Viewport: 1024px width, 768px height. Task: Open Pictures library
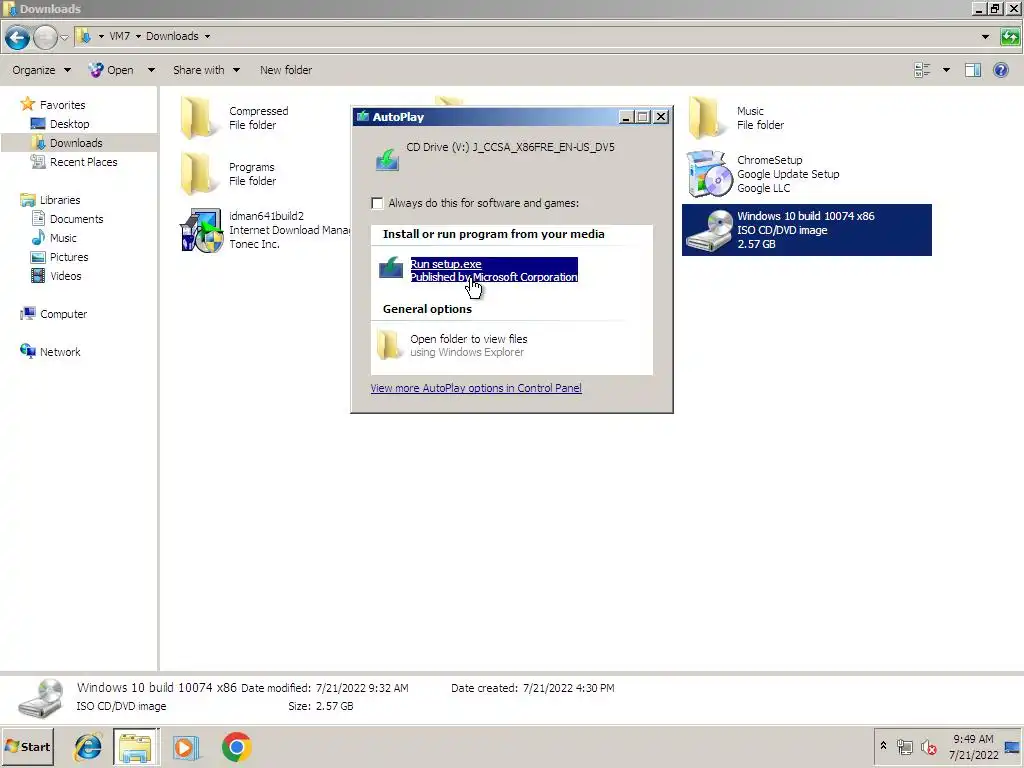pos(69,257)
